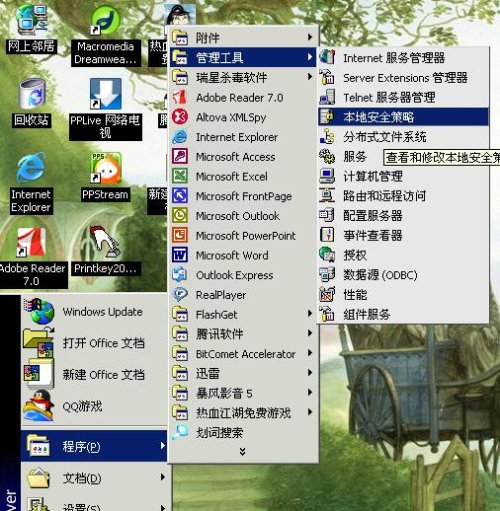Expand the 附件 submenu arrow

[310, 37]
